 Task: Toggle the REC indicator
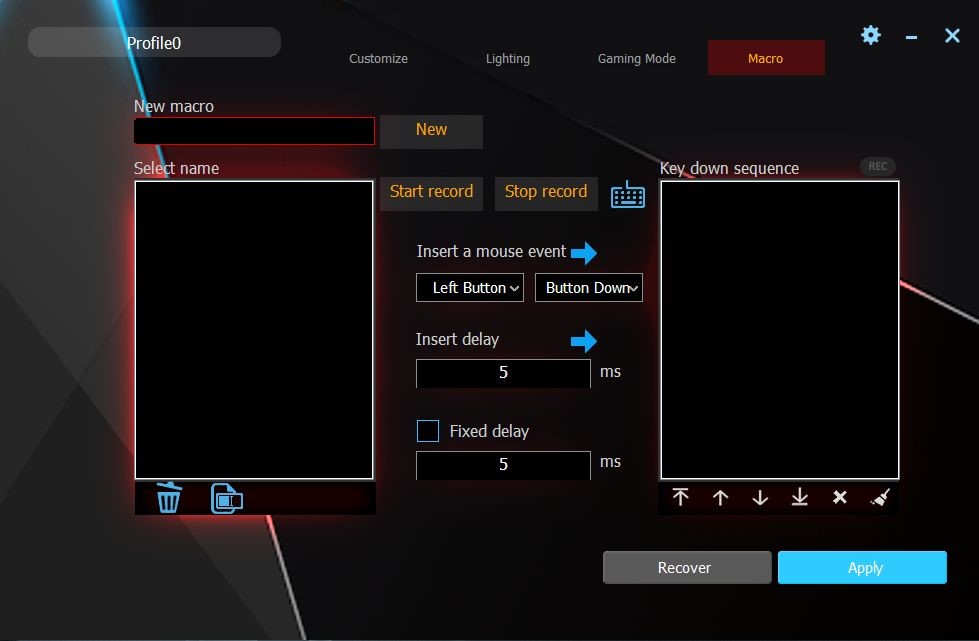(878, 166)
